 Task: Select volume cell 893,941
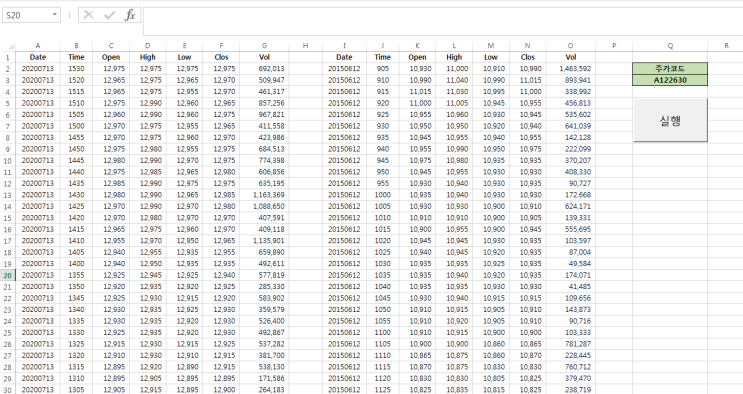pos(571,80)
